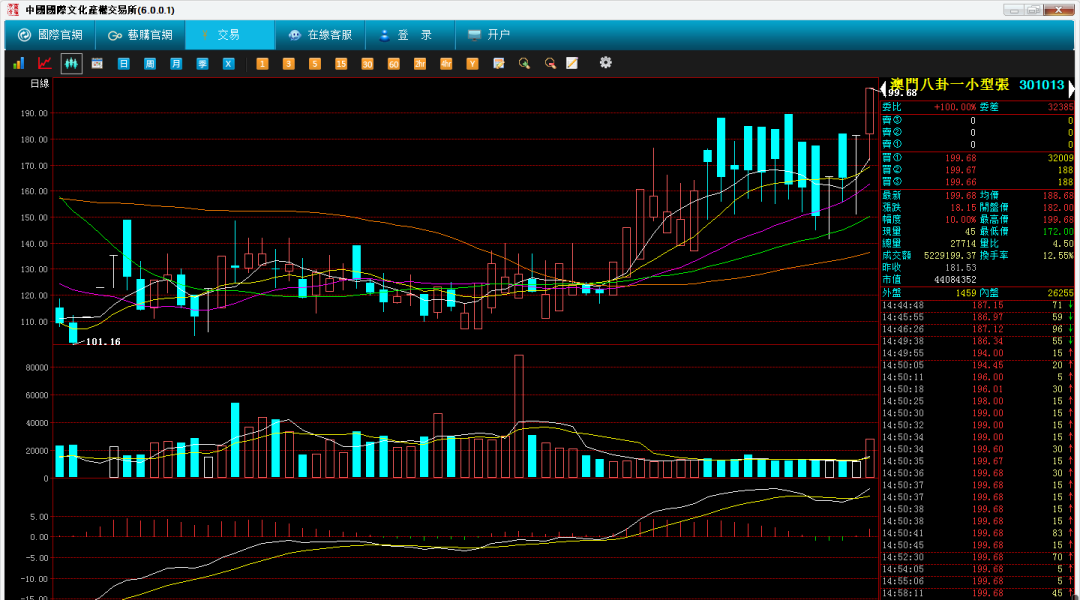Open the 开户 tab
The image size is (1080, 600).
tap(490, 34)
